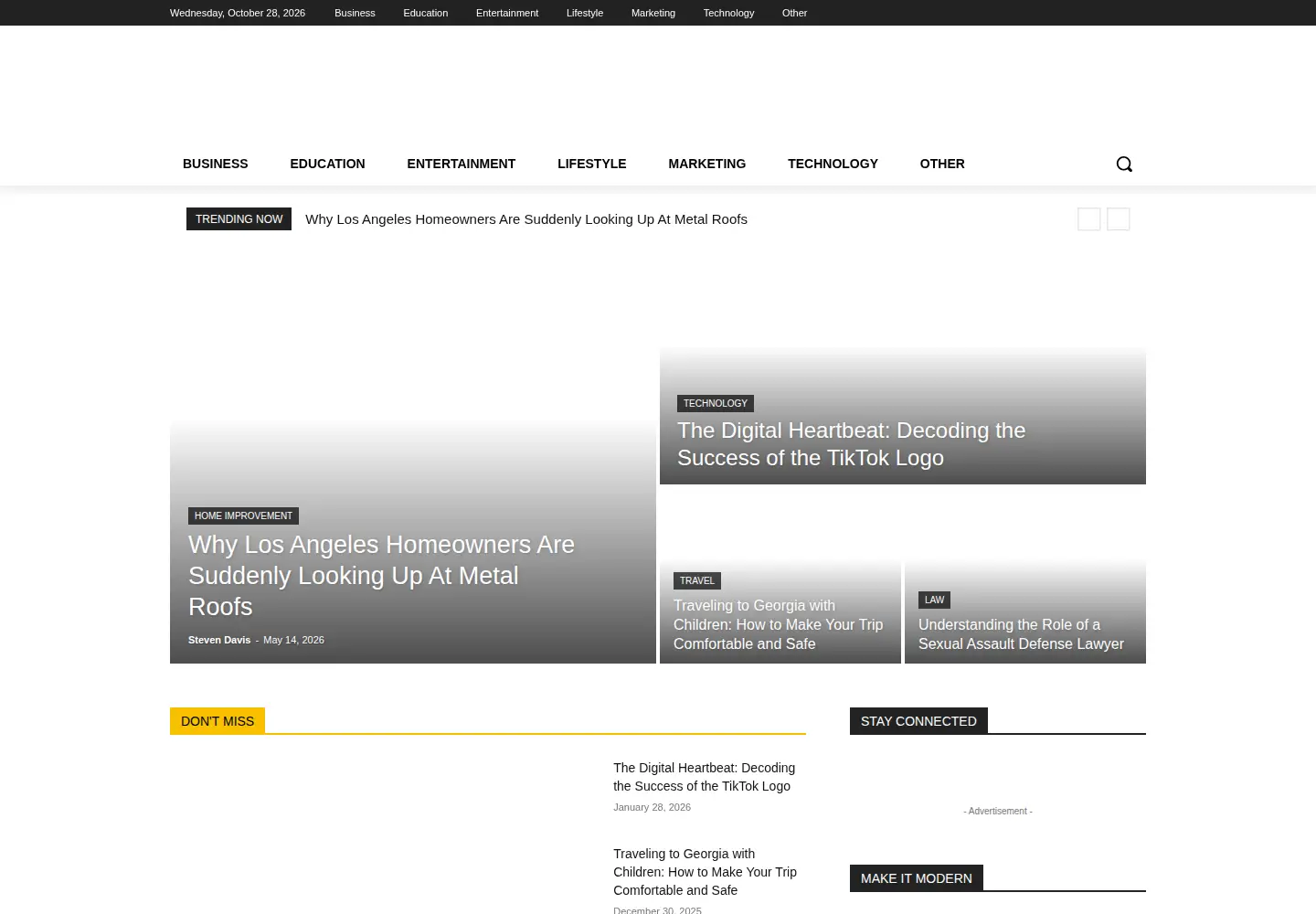The width and height of the screenshot is (1316, 914).
Task: Click Other link in the top dark bar
Action: (794, 13)
